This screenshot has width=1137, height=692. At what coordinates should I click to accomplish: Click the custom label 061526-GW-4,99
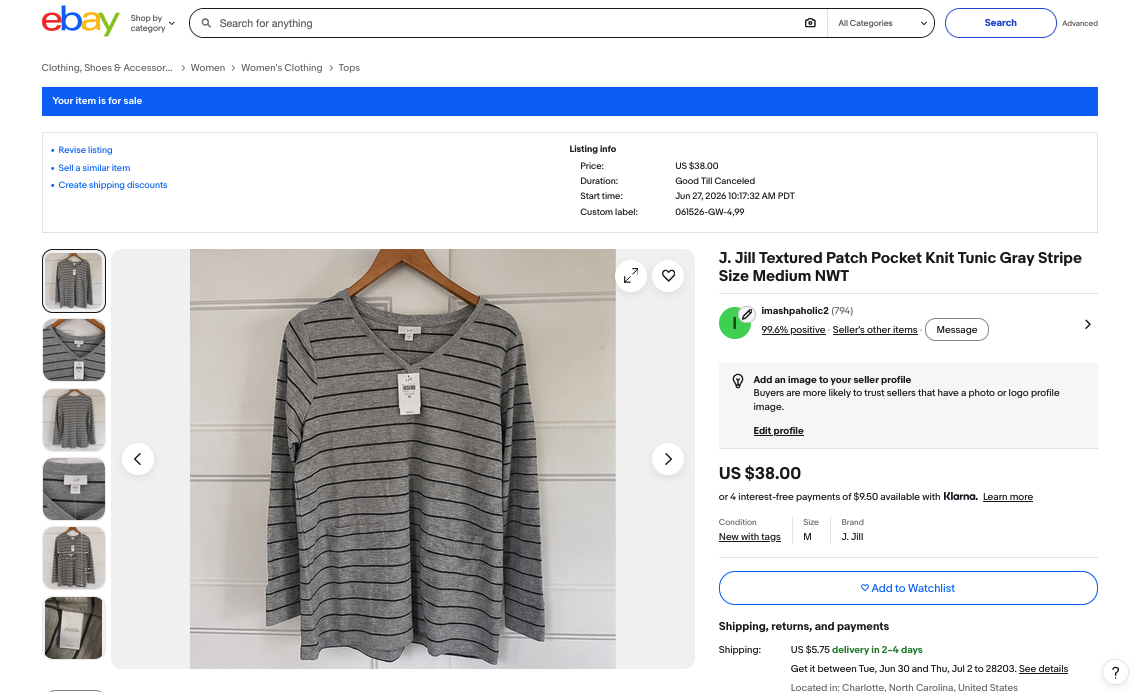pos(709,212)
